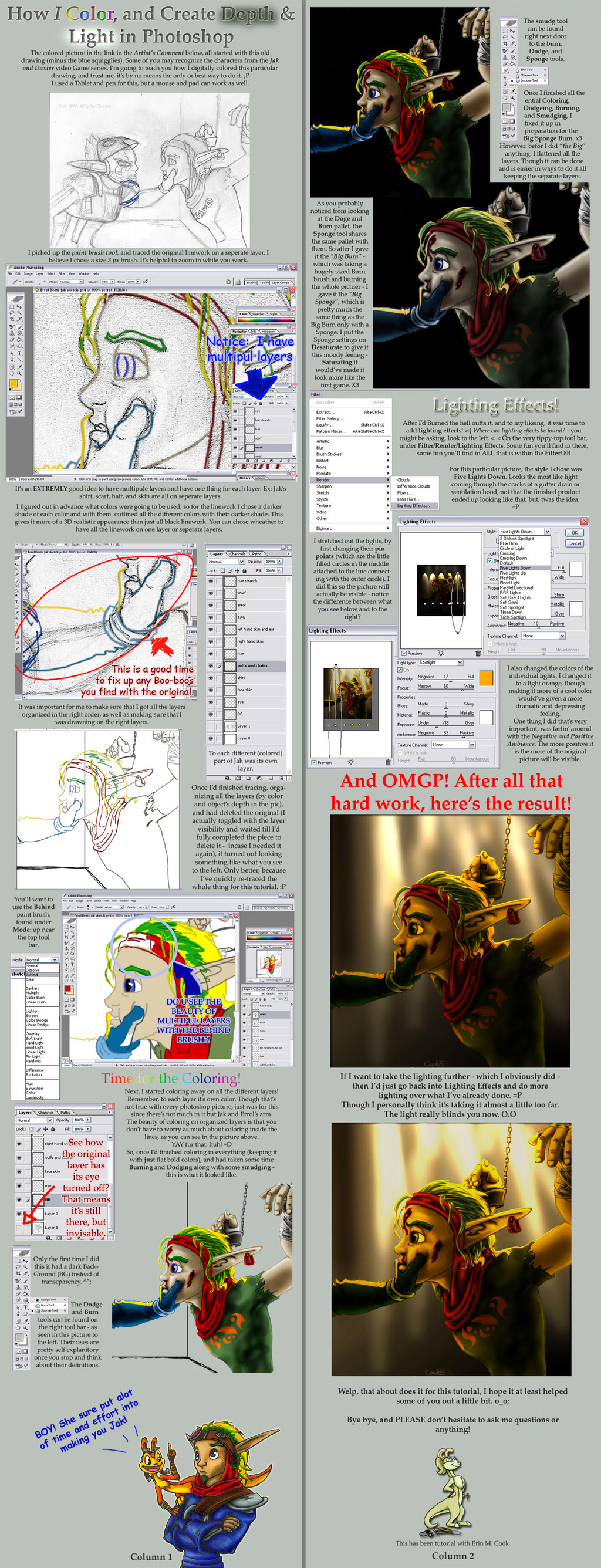Open Extract... in Filter menu
This screenshot has height=1568, width=601.
[x=351, y=412]
